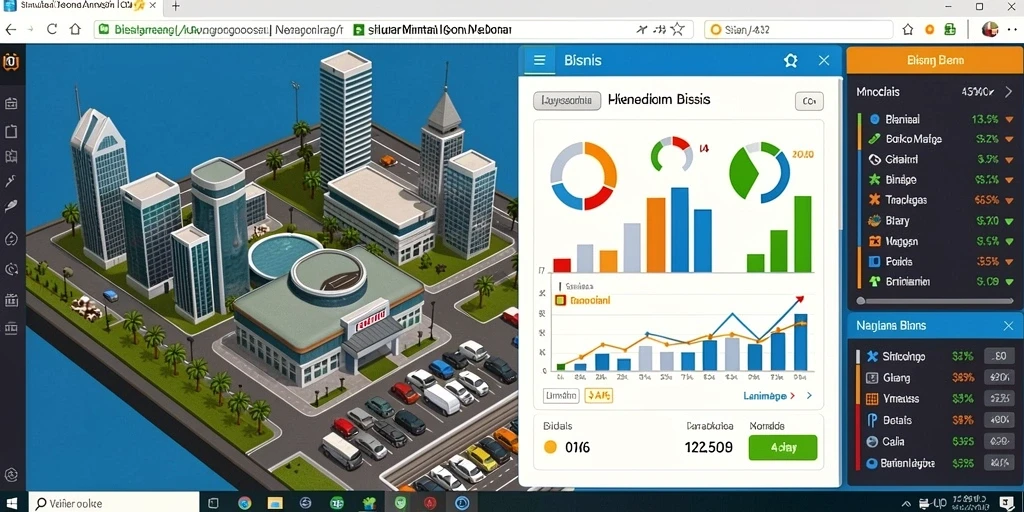Screen dimensions: 1024x512
Task: Click the address bar bookmark star
Action: [678, 29]
